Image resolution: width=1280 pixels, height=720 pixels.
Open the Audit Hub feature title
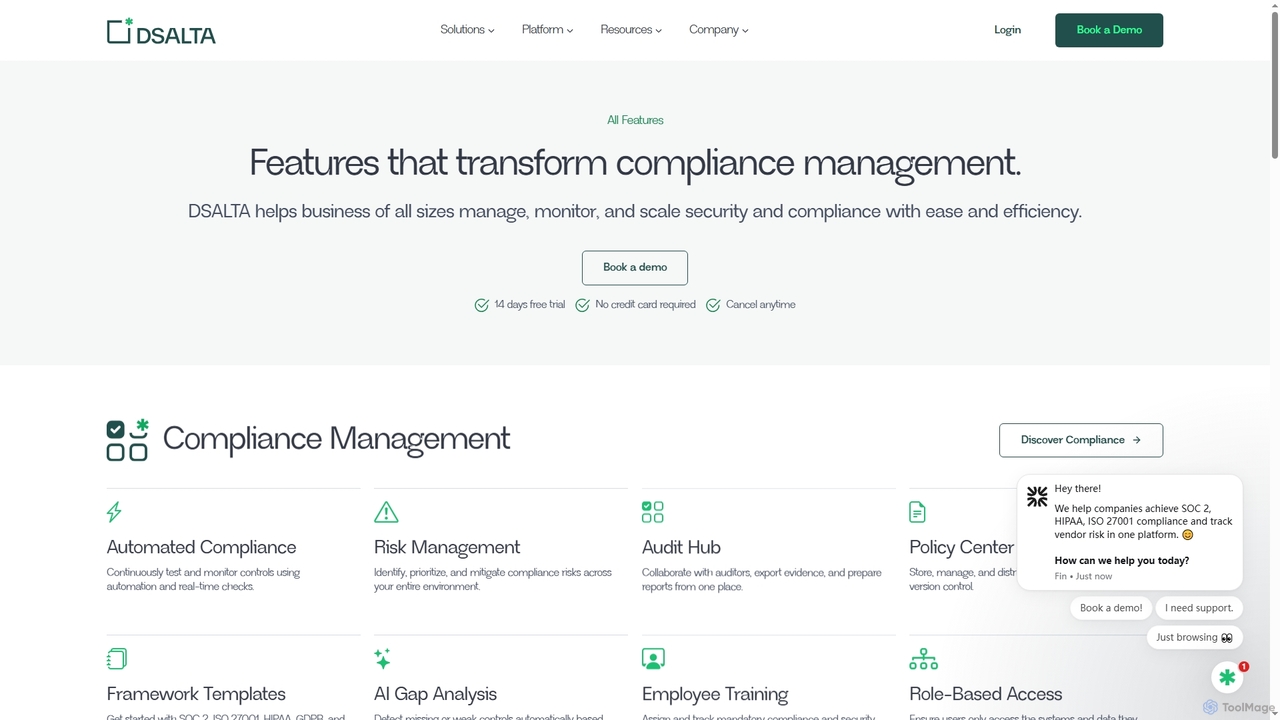[x=681, y=547]
